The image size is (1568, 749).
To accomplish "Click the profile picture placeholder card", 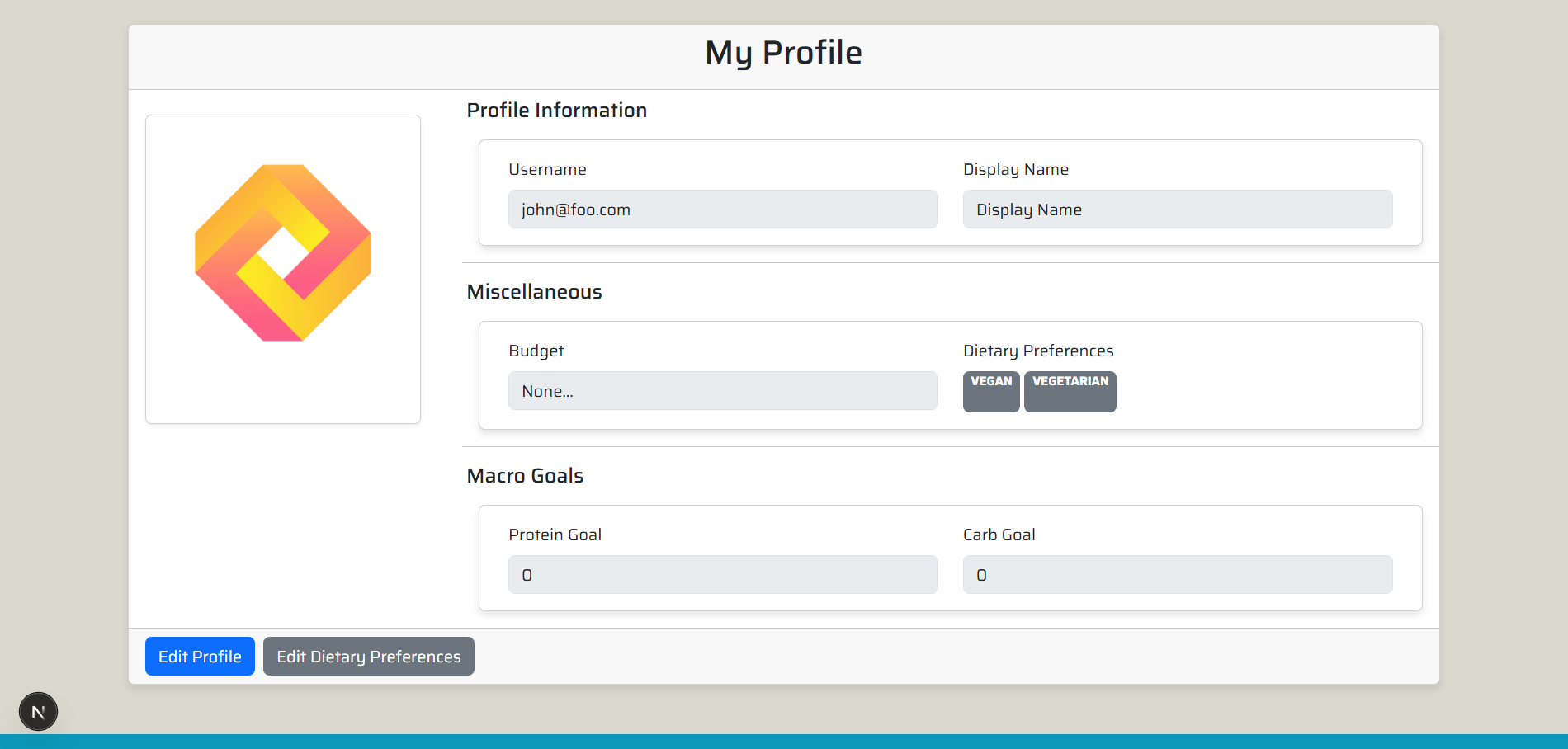I will click(x=282, y=269).
